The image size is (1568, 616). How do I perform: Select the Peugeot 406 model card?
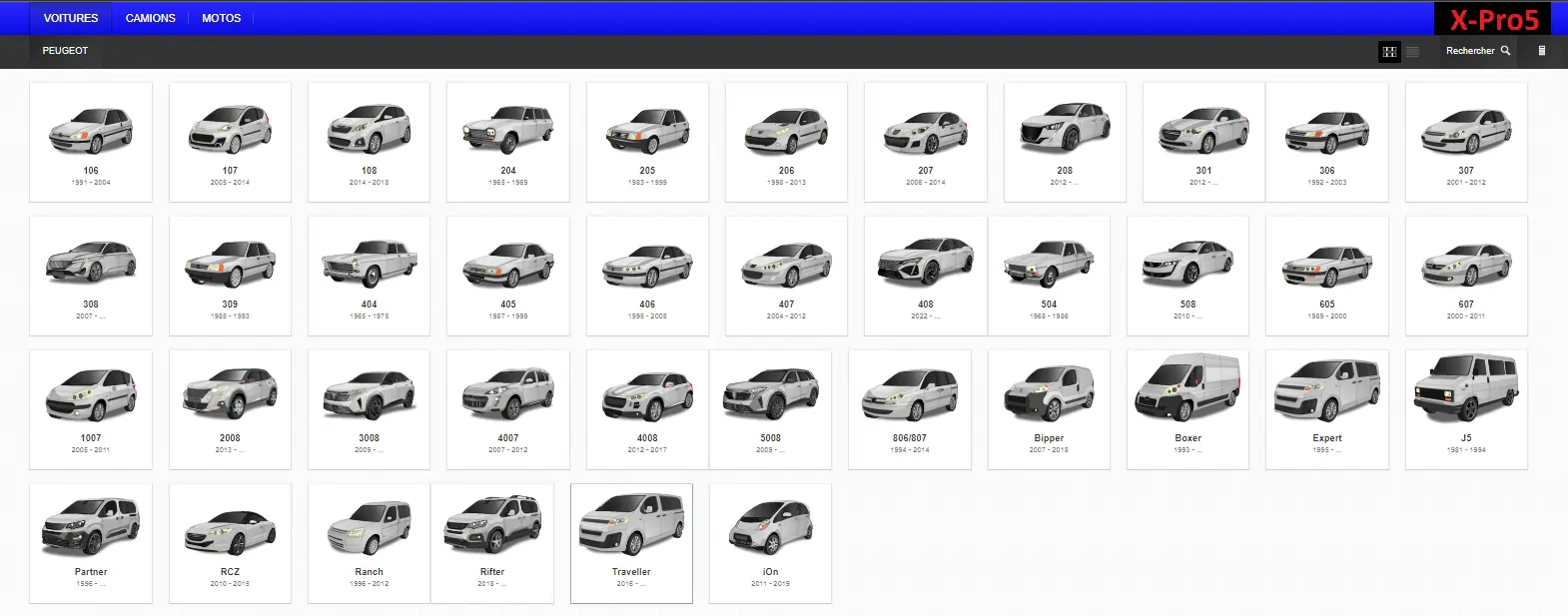click(647, 276)
